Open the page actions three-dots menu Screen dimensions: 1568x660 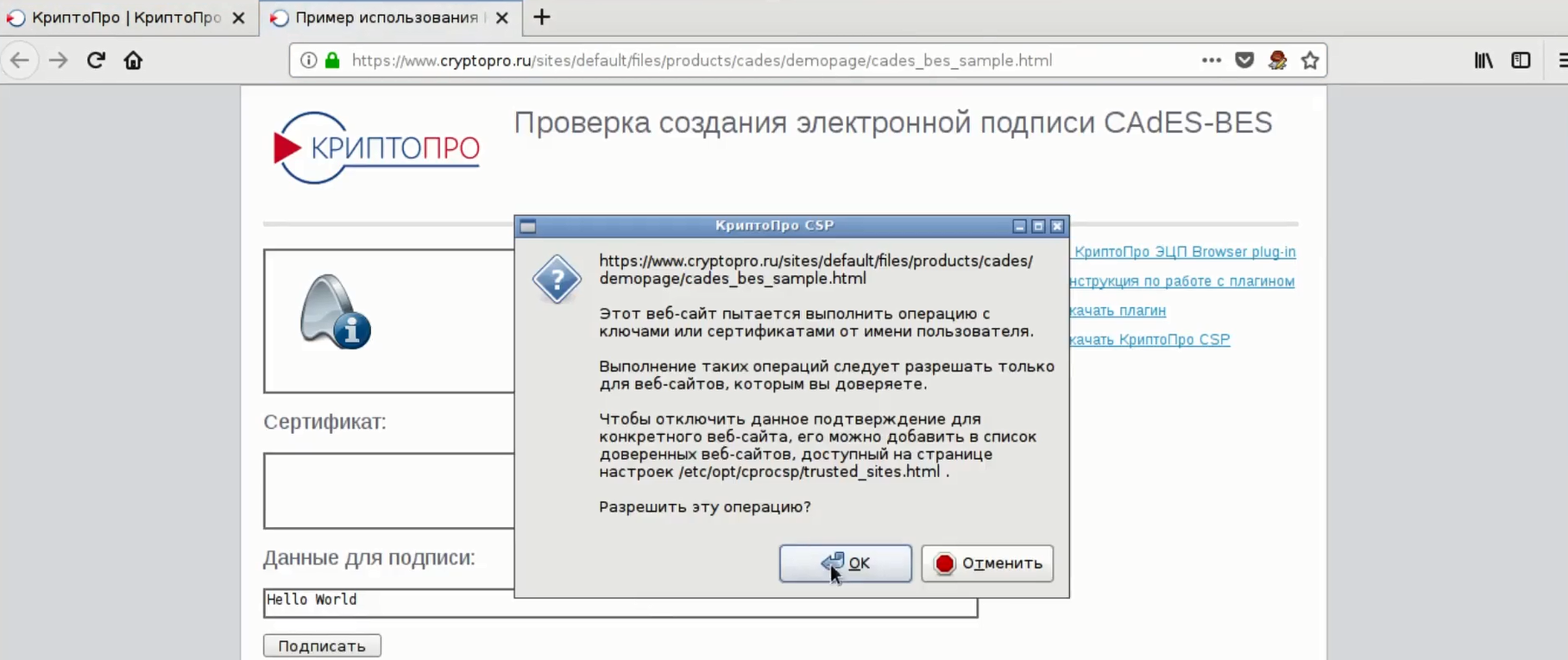click(x=1212, y=60)
